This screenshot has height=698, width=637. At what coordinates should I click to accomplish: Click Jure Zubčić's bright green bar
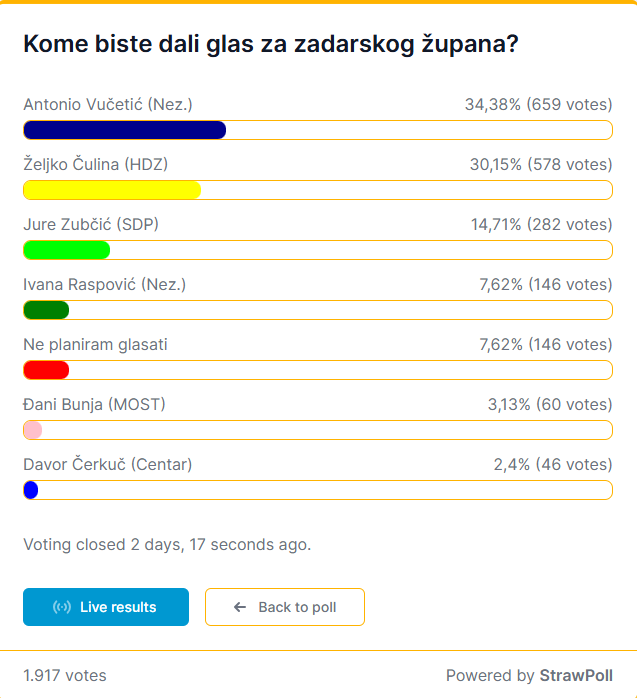66,250
